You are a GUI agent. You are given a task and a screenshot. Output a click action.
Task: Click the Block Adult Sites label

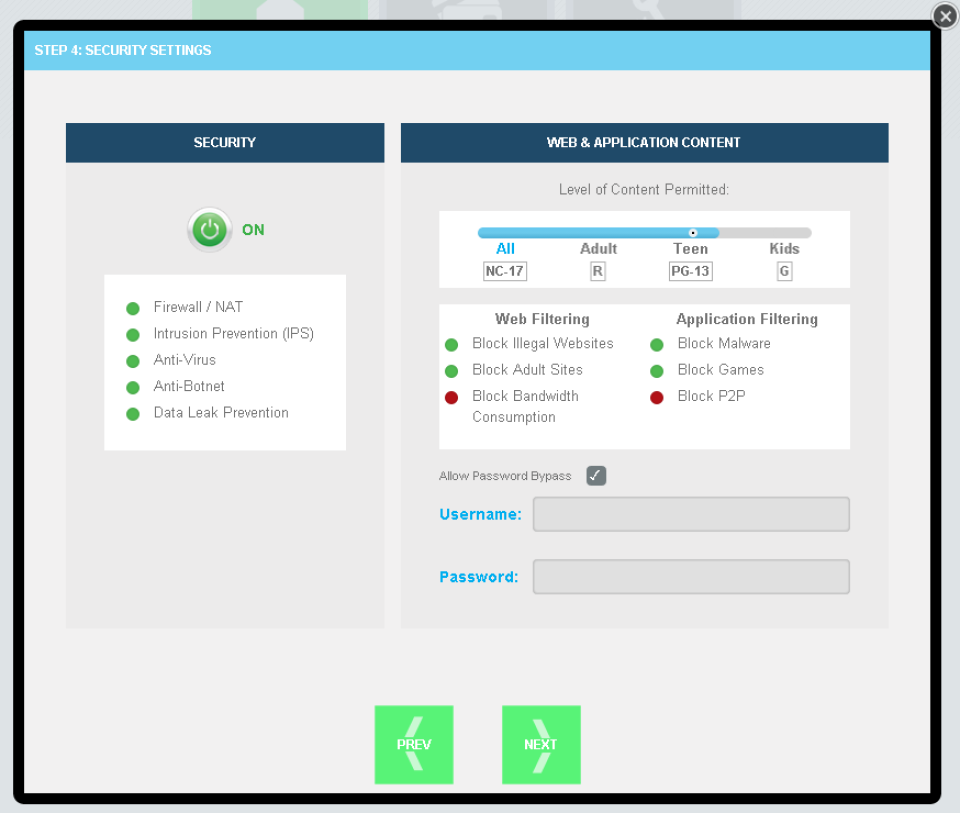(x=527, y=369)
